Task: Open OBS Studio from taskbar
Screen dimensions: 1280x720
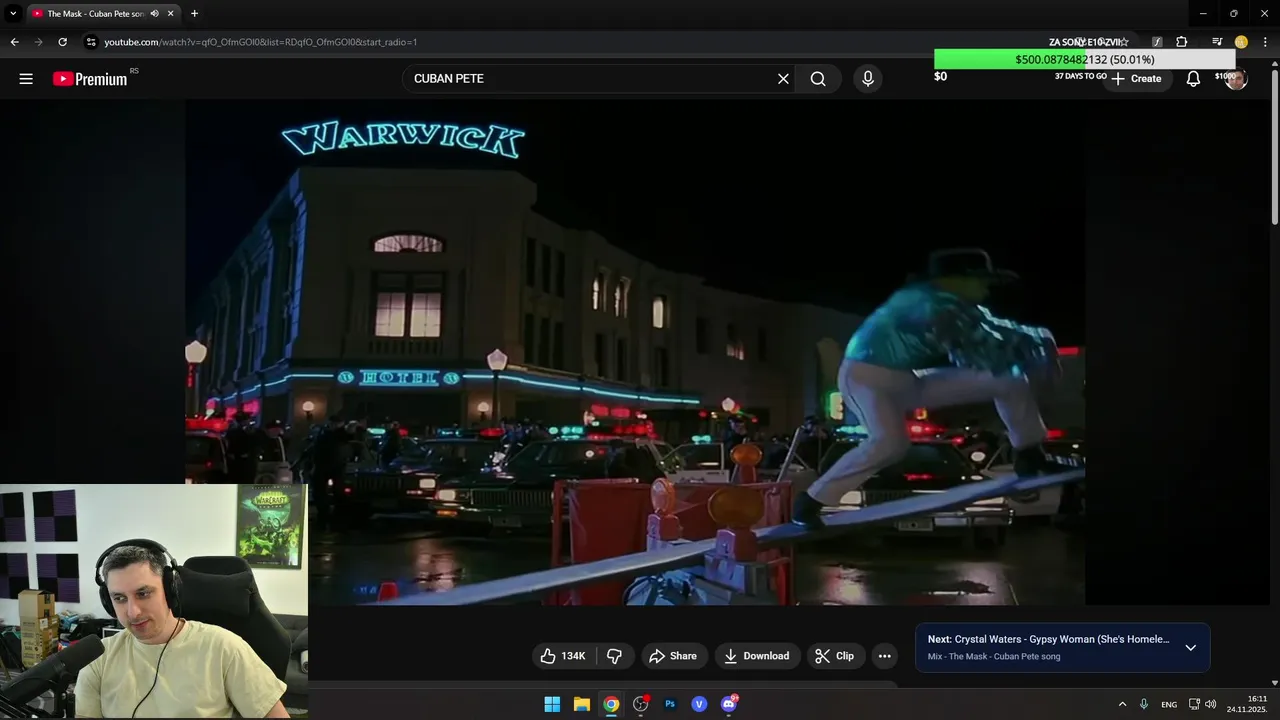Action: [640, 704]
